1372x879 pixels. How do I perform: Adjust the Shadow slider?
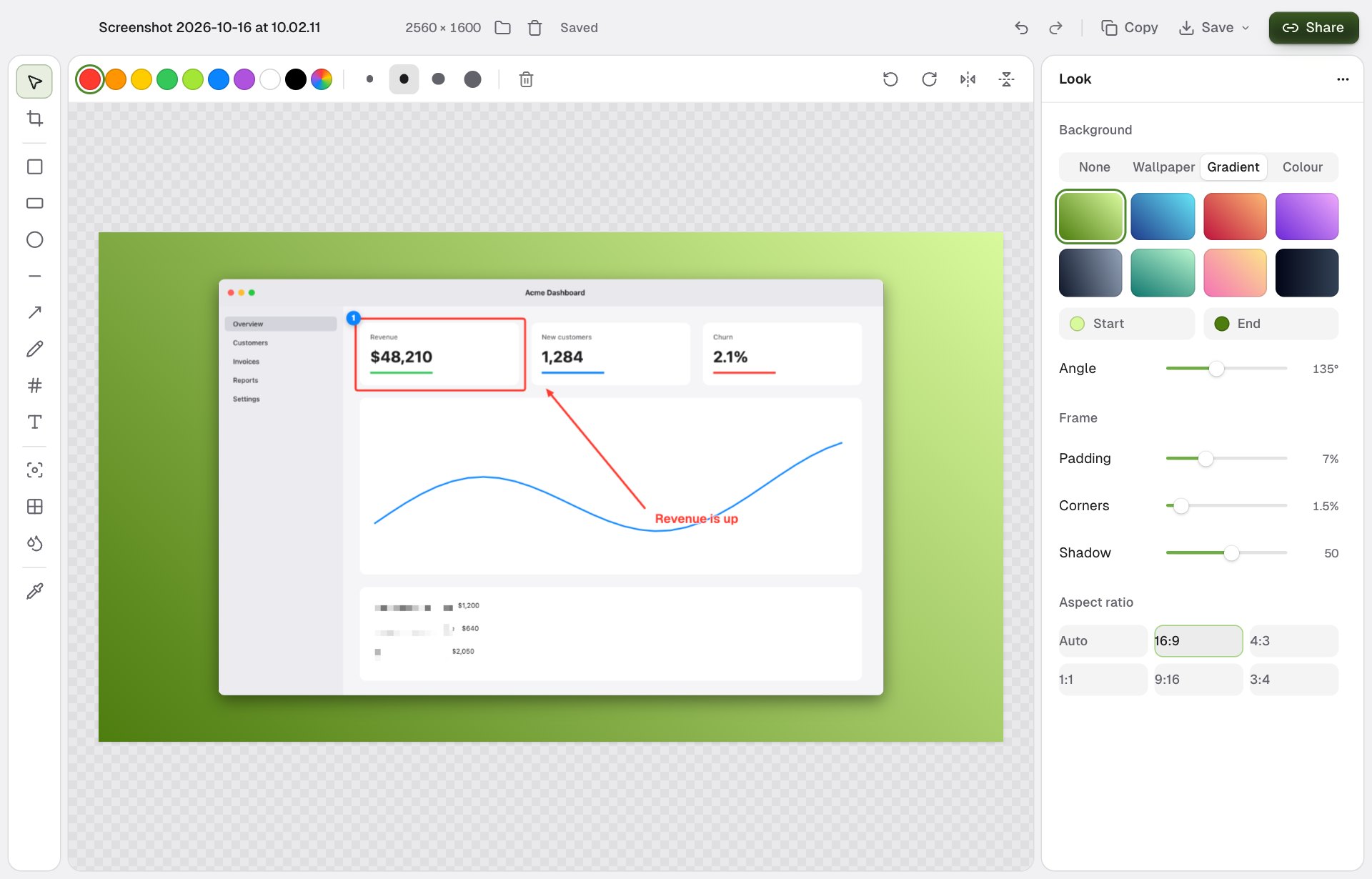pos(1226,553)
